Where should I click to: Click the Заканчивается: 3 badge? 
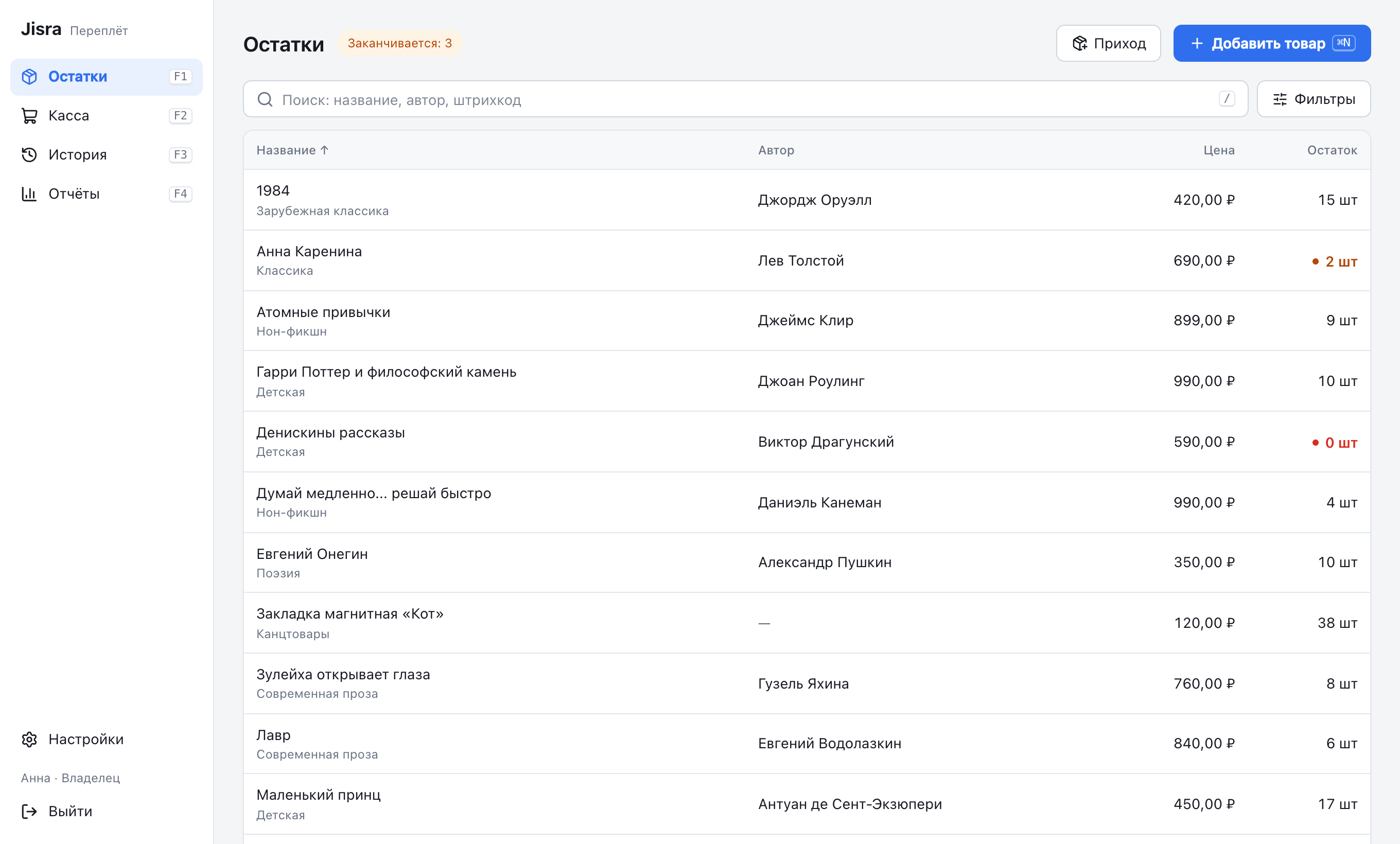point(399,43)
